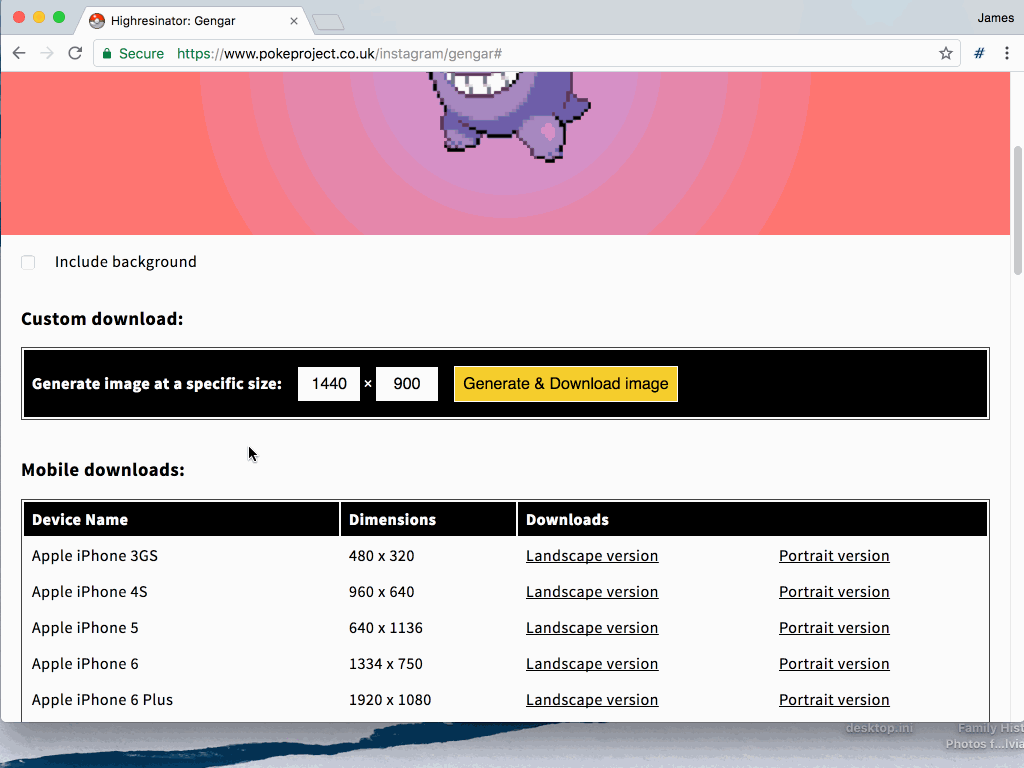Click the 960 x 640 dimensions cell
Screen dimensions: 1024x768
click(381, 592)
